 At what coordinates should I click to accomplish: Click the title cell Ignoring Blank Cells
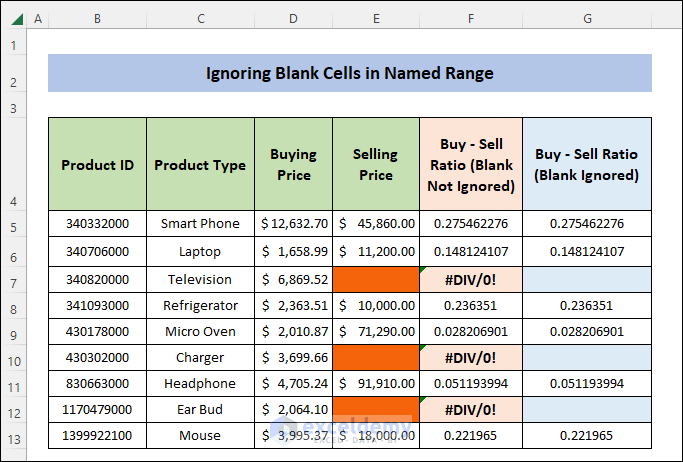(350, 73)
